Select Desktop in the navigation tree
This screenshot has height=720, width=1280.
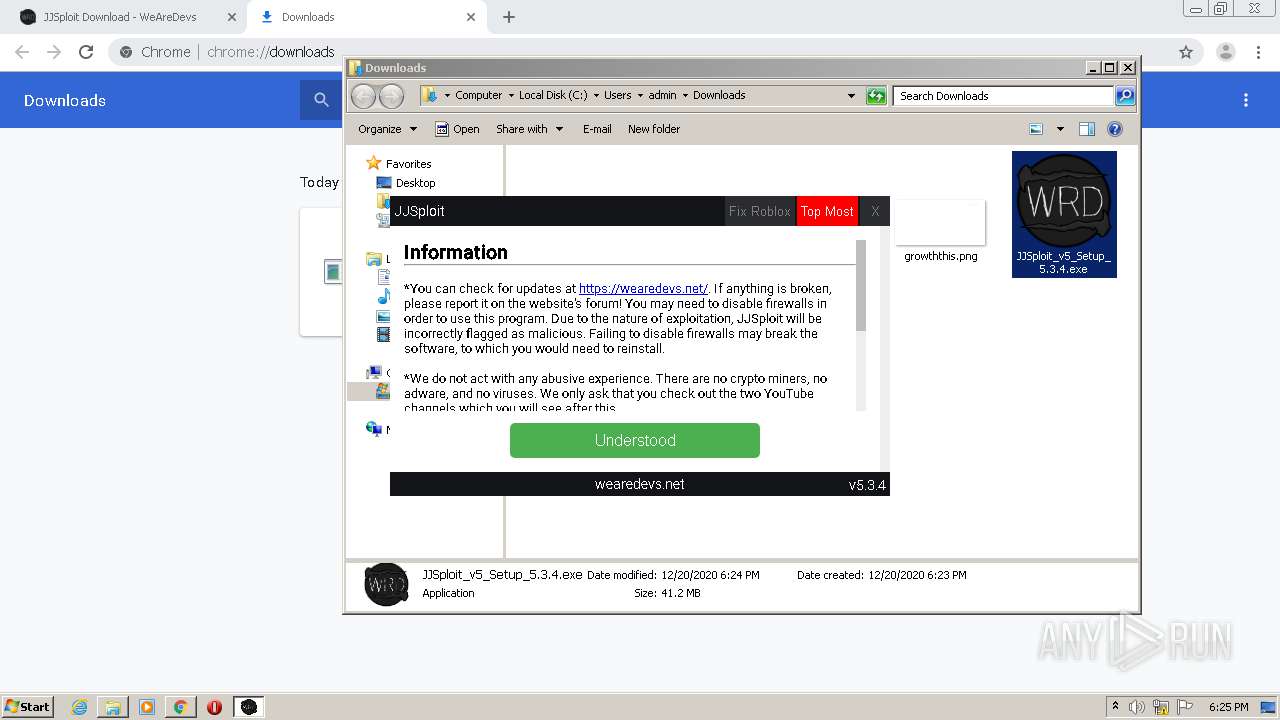[x=415, y=183]
